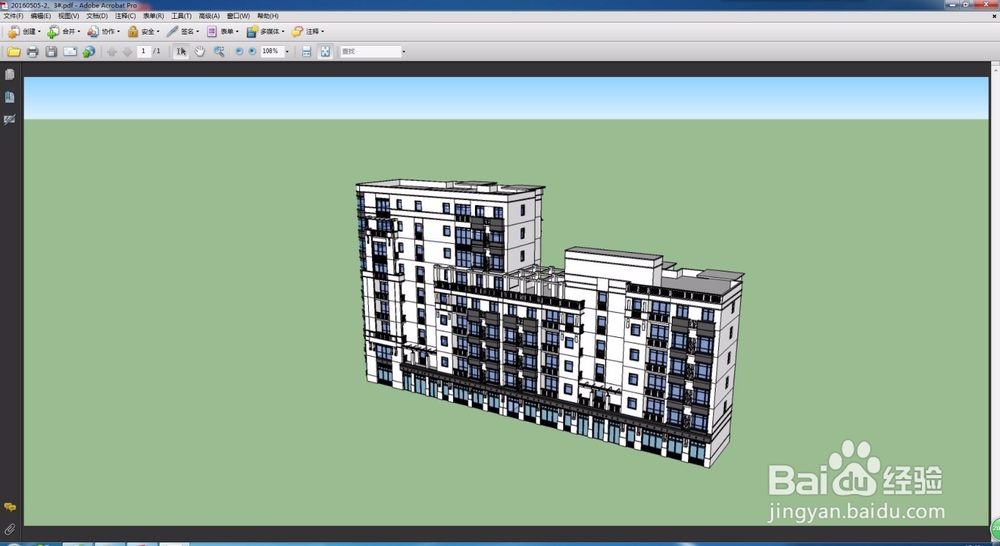Toggle the fit one full page icon
The height and width of the screenshot is (546, 1000).
(x=325, y=52)
